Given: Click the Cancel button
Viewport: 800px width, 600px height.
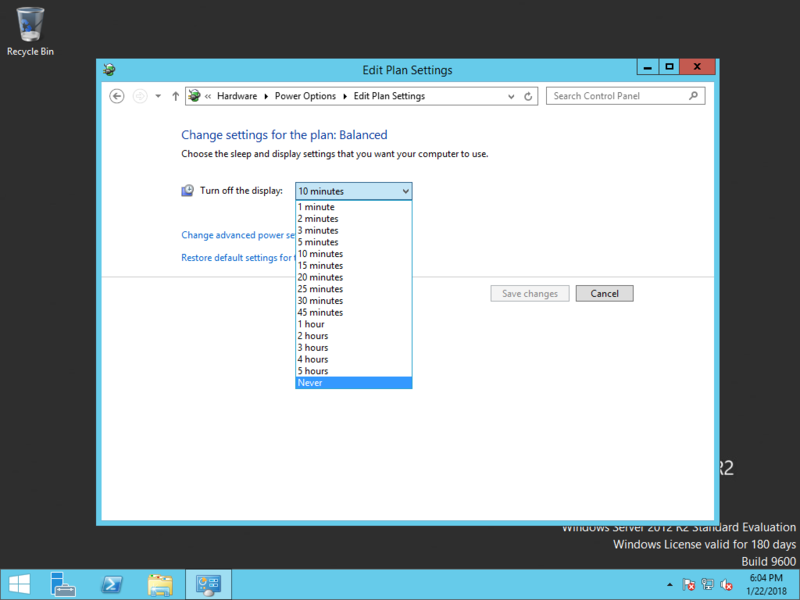Looking at the screenshot, I should click(604, 294).
